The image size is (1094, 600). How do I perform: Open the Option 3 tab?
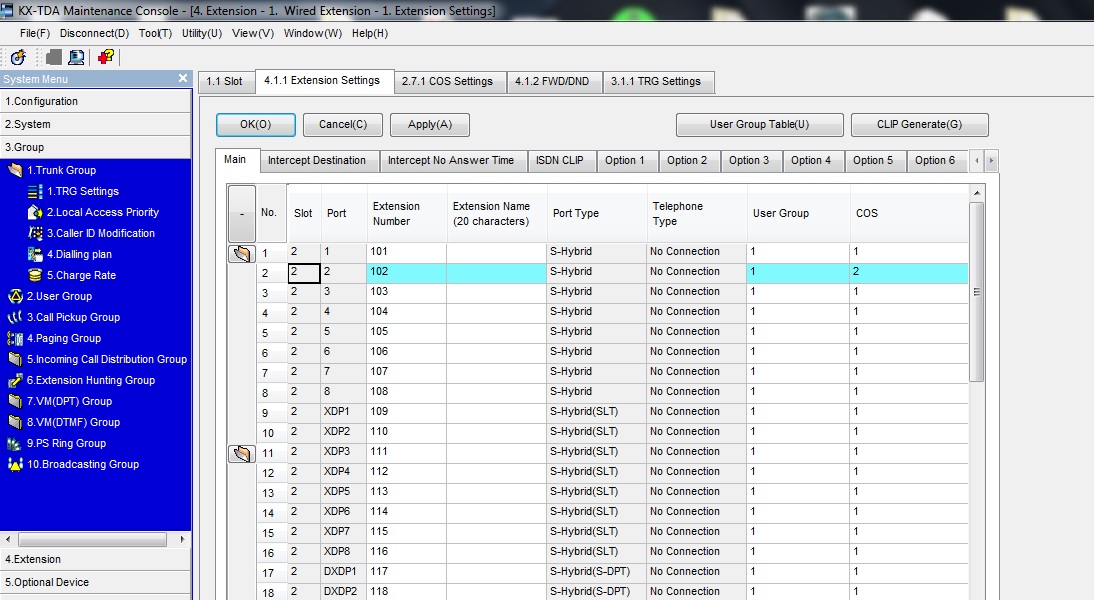(749, 160)
